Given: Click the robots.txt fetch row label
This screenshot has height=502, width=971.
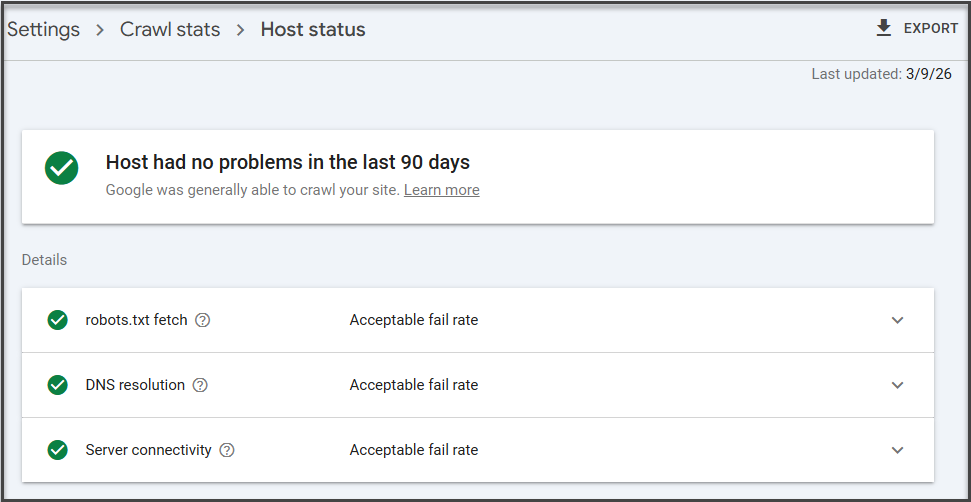Looking at the screenshot, I should point(136,320).
